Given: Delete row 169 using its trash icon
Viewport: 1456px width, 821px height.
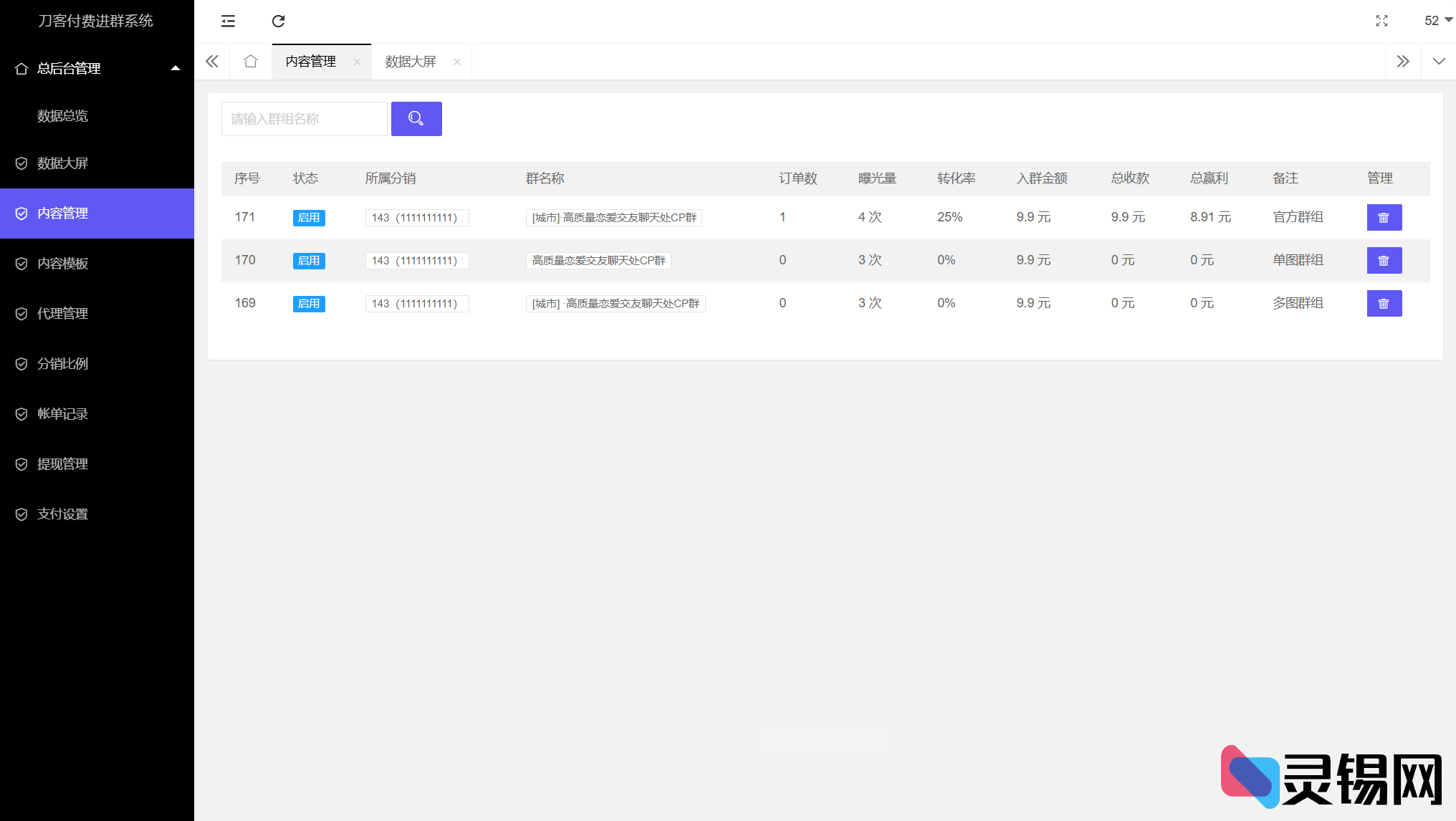Looking at the screenshot, I should pyautogui.click(x=1384, y=304).
